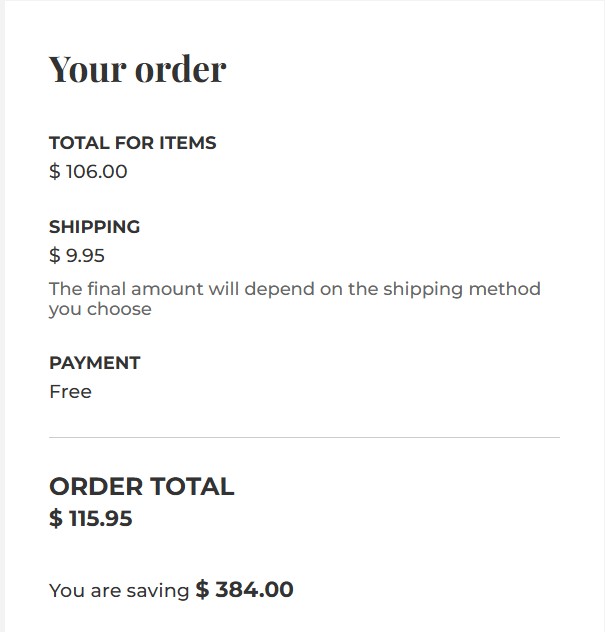This screenshot has height=632, width=605.
Task: Select the "TOTAL FOR ITEMS" label
Action: pos(132,143)
